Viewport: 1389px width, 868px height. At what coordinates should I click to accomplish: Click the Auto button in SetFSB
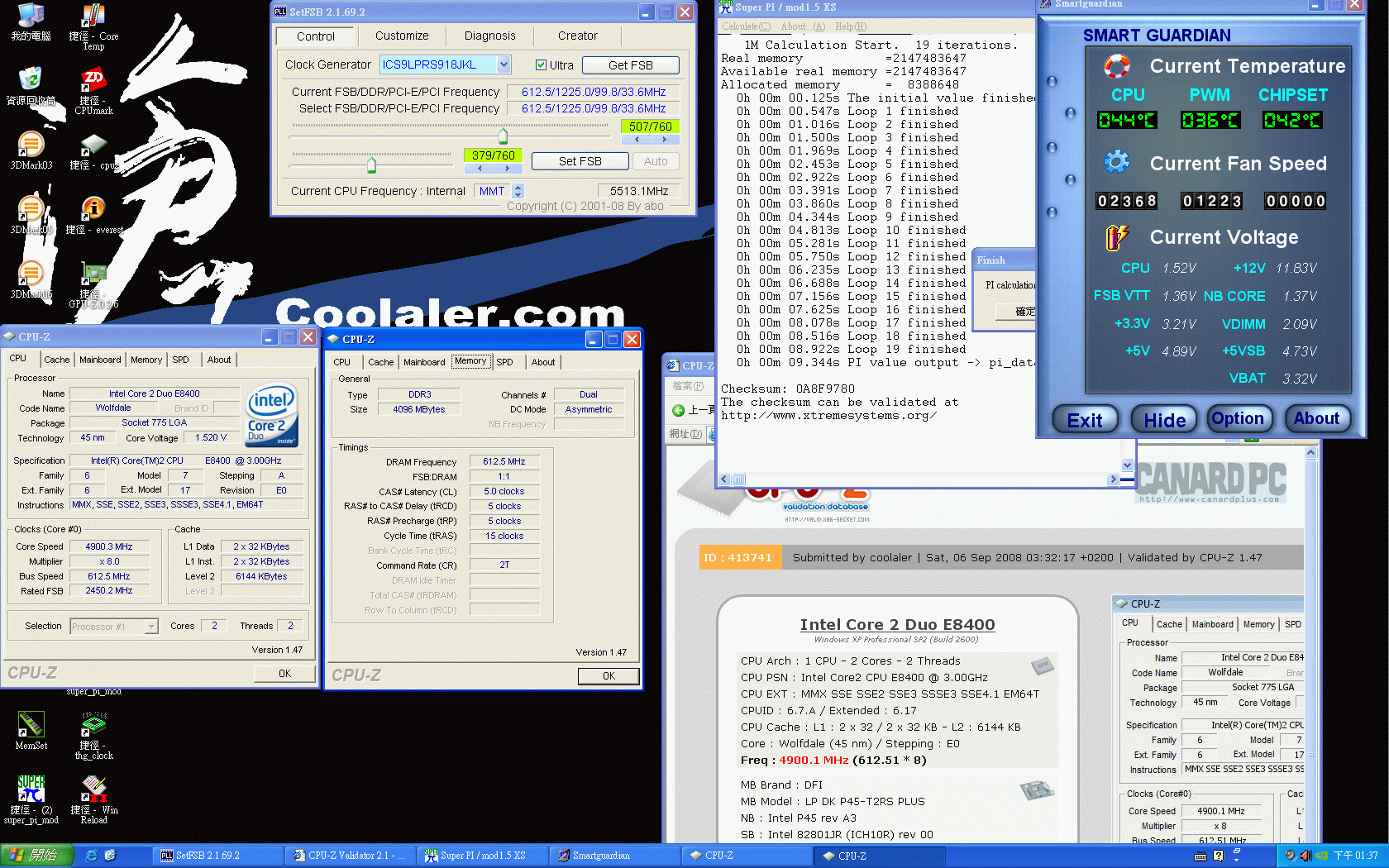(656, 161)
